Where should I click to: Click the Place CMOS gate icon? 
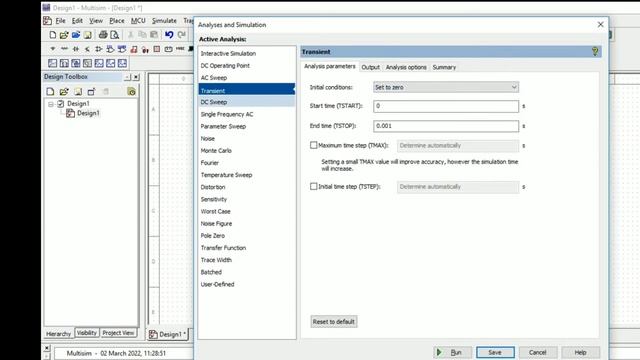tap(122, 49)
